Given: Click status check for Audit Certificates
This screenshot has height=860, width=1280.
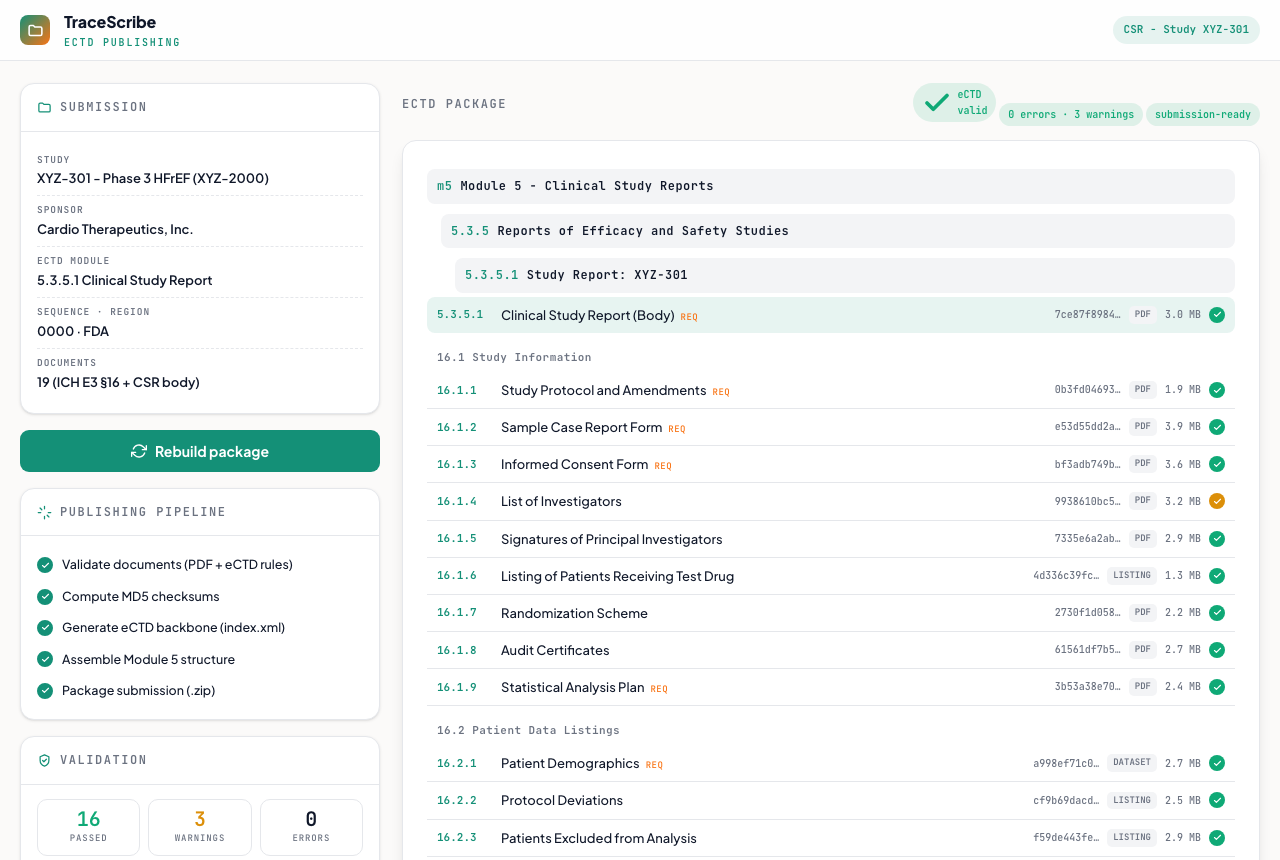Looking at the screenshot, I should tap(1217, 650).
